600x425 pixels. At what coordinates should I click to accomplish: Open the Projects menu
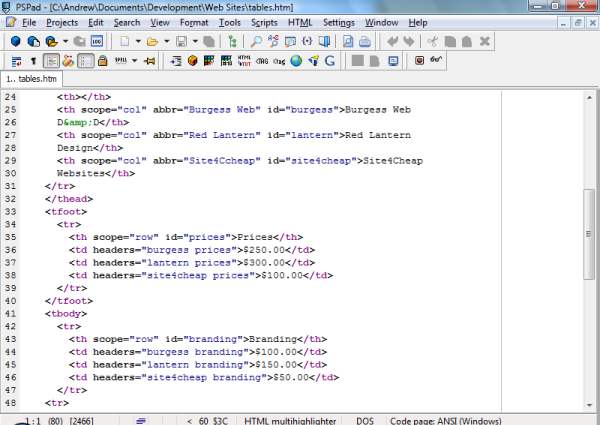coord(62,23)
